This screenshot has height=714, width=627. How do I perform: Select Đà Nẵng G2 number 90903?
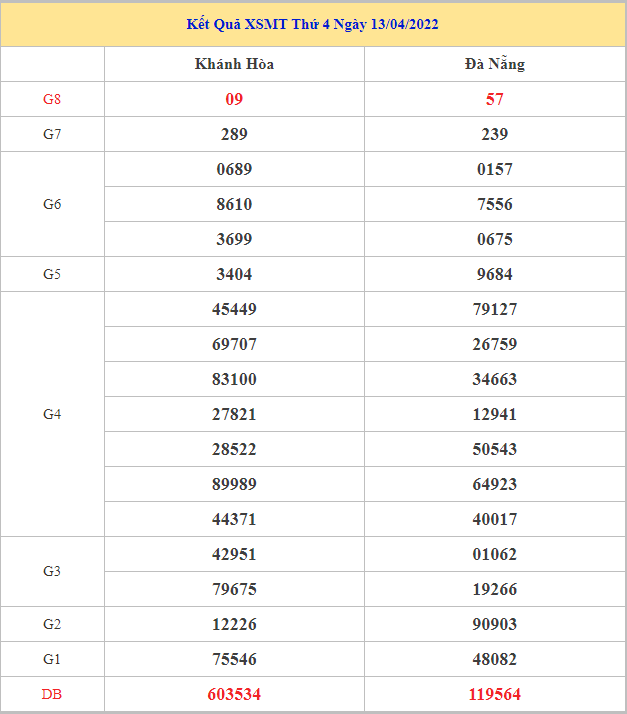[494, 624]
